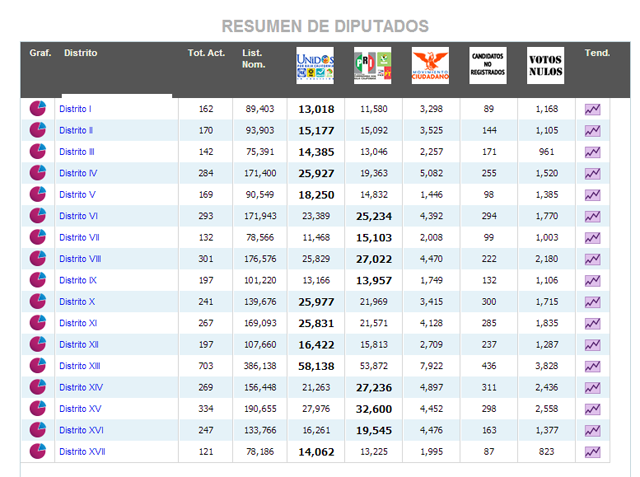This screenshot has height=477, width=640.
Task: Click the Tot. Act. column header
Action: (x=206, y=53)
